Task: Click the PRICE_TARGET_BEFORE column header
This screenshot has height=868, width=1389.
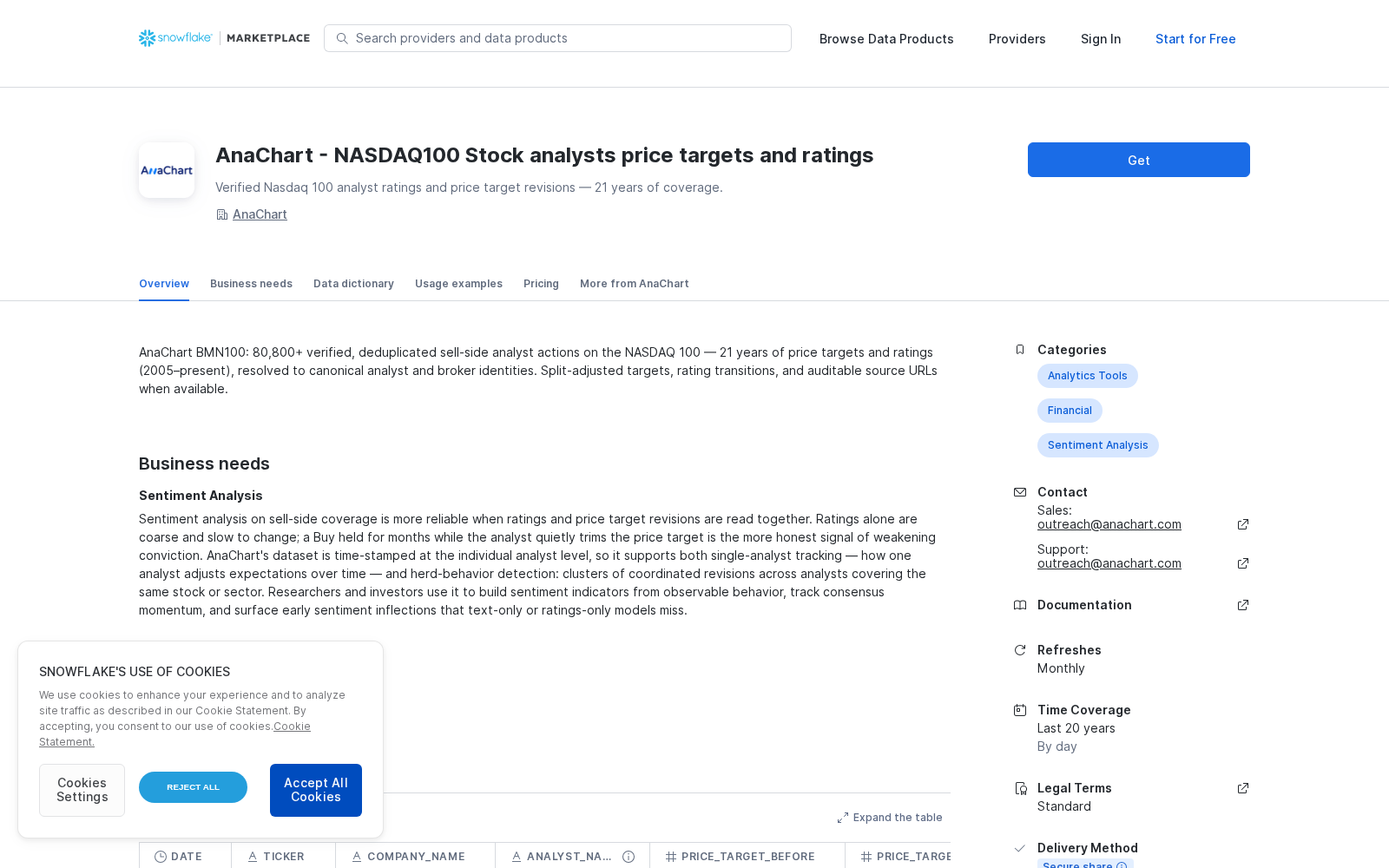Action: 747,856
